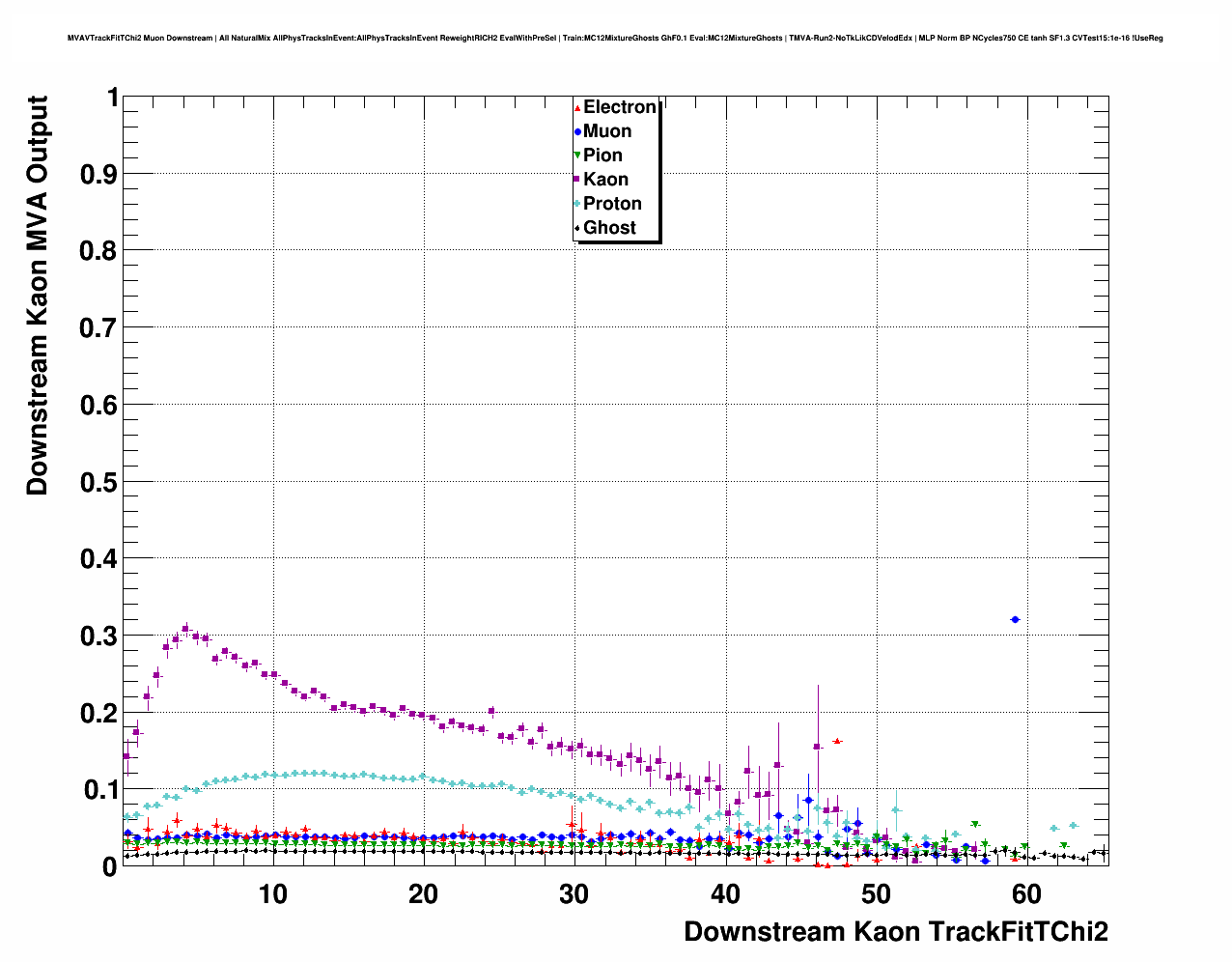
Task: Click the Electron legend entry
Action: pyautogui.click(x=615, y=107)
